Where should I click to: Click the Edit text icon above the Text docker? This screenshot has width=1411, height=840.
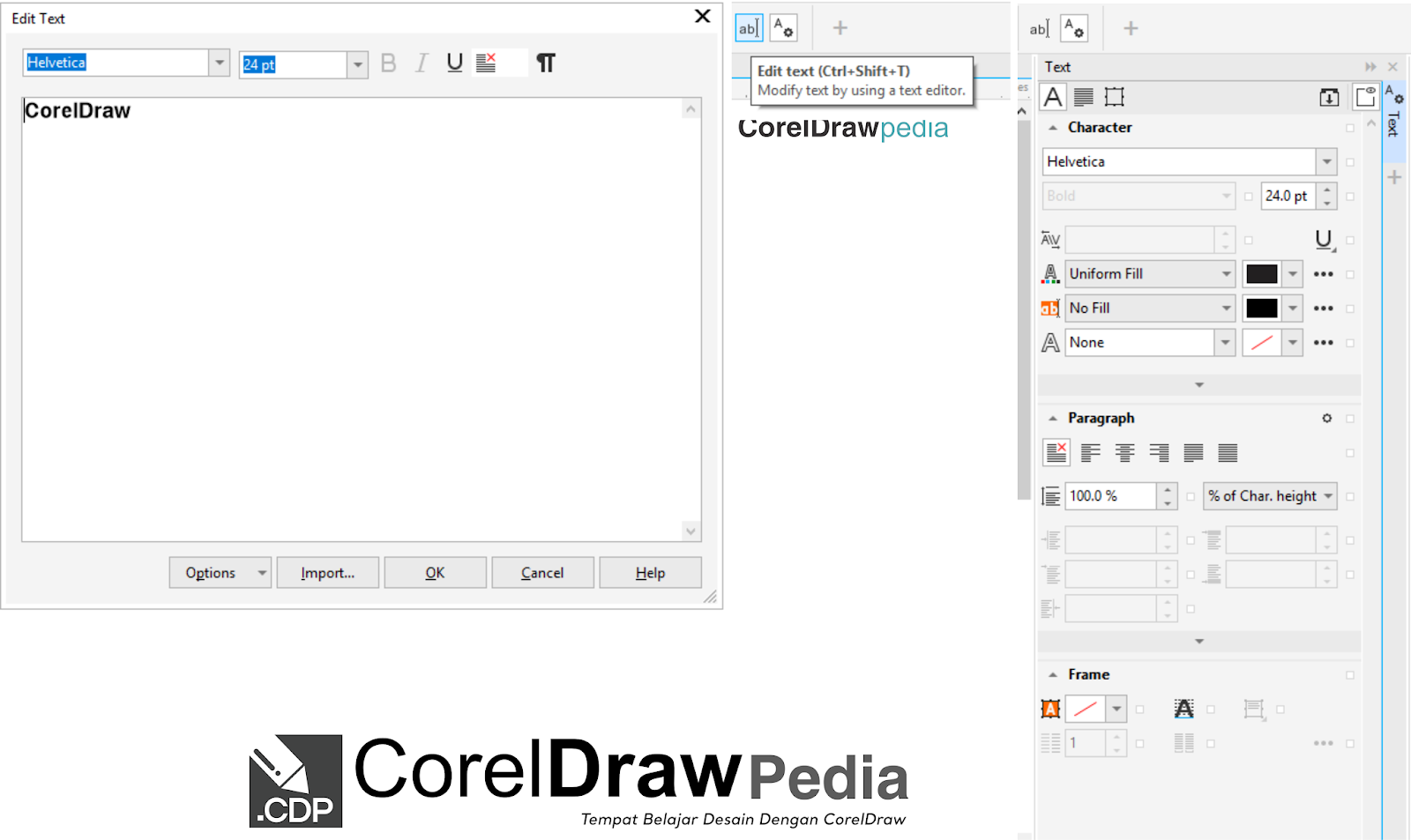point(1040,28)
